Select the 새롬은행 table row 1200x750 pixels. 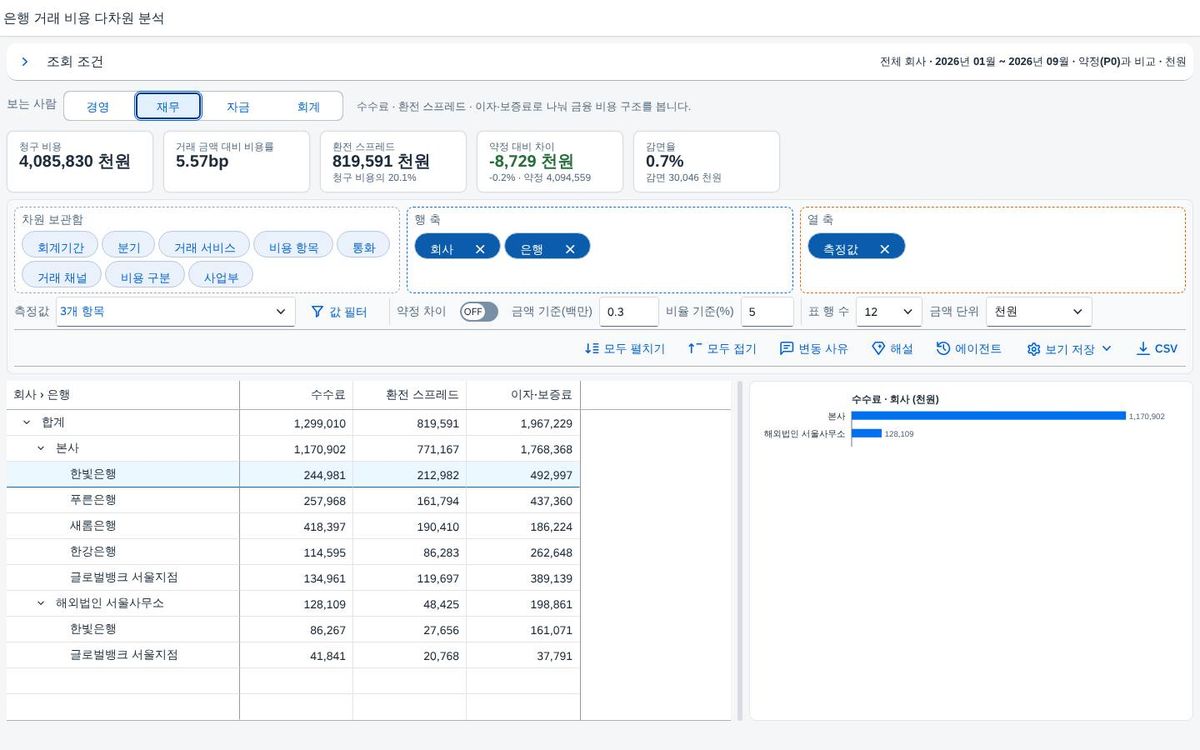(x=293, y=526)
